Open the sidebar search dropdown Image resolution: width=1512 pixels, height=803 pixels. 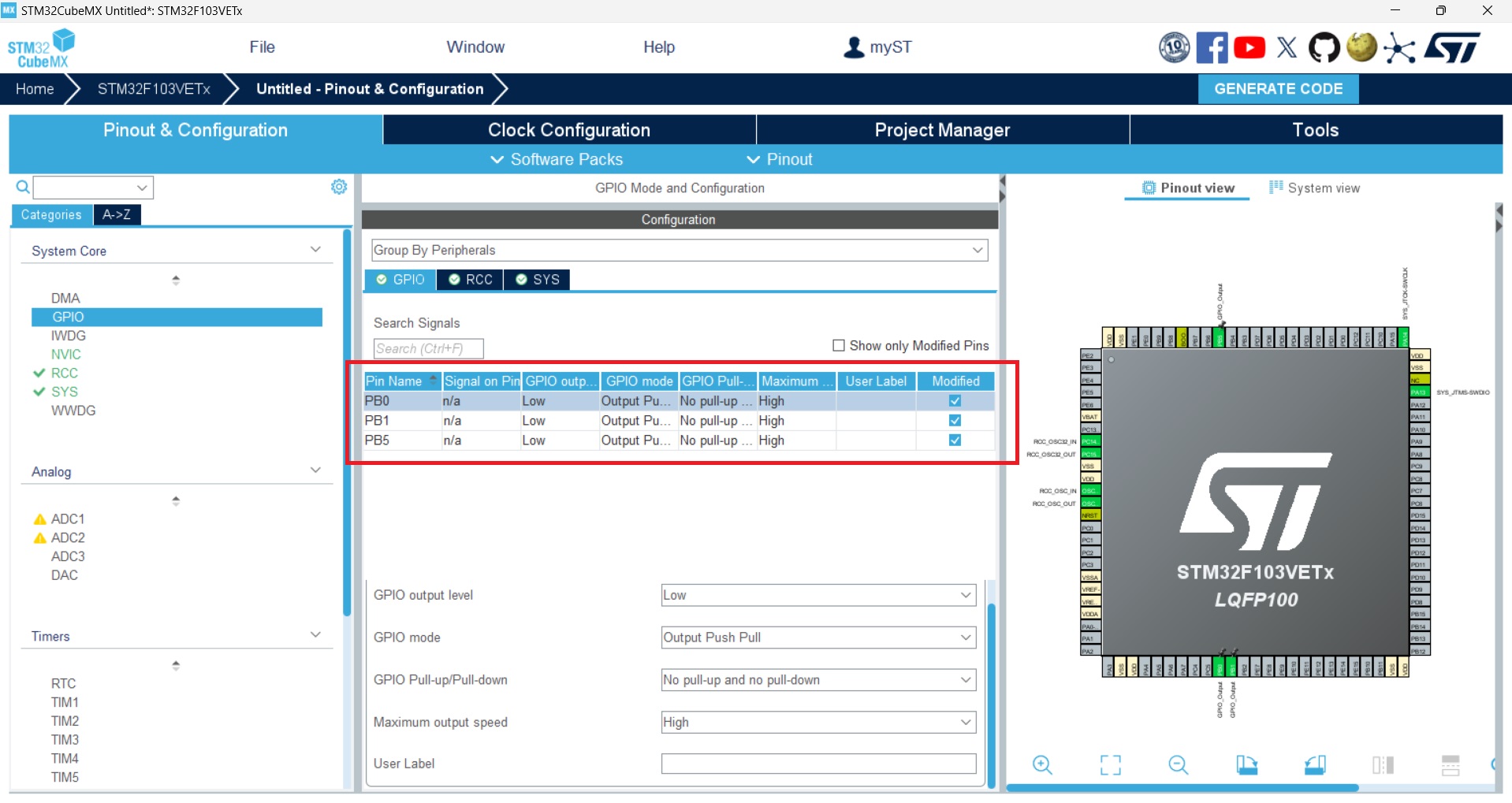[x=142, y=188]
